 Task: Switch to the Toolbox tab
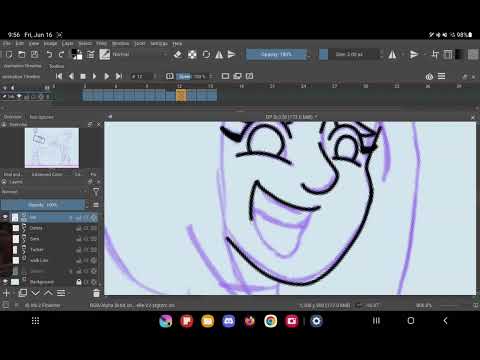pyautogui.click(x=56, y=66)
